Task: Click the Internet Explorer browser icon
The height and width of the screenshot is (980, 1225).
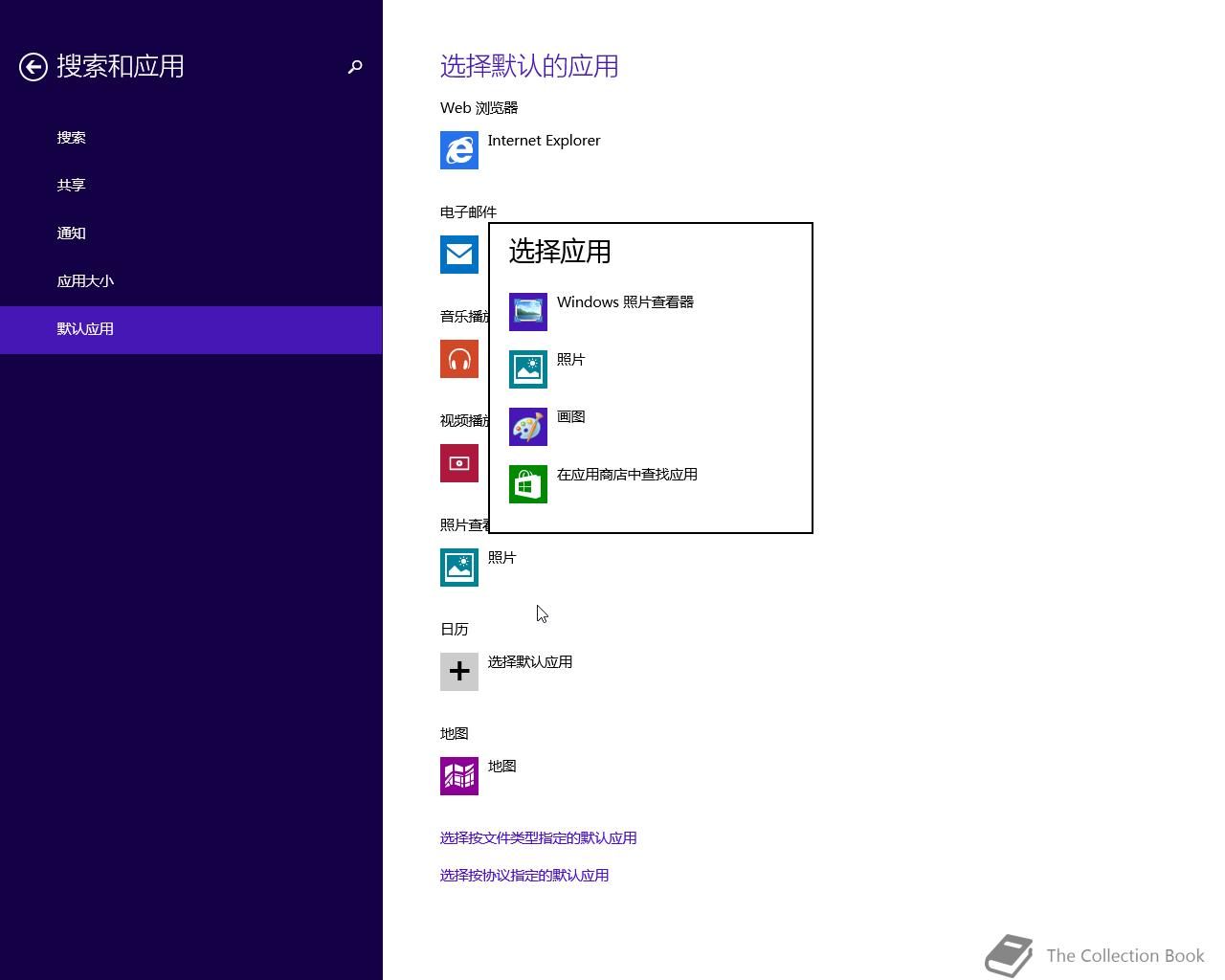Action: [459, 150]
